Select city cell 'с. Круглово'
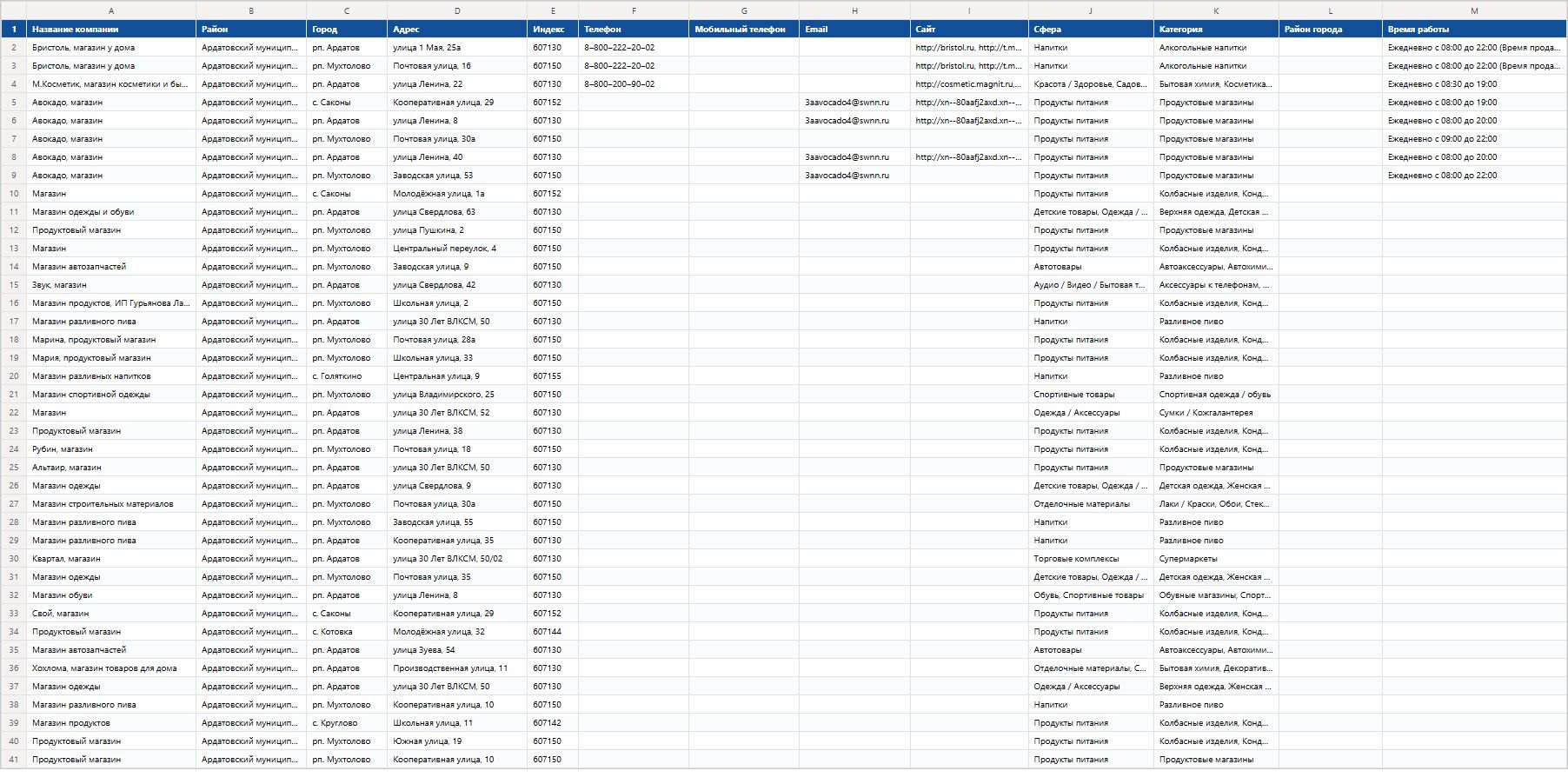Image resolution: width=1568 pixels, height=784 pixels. point(347,723)
